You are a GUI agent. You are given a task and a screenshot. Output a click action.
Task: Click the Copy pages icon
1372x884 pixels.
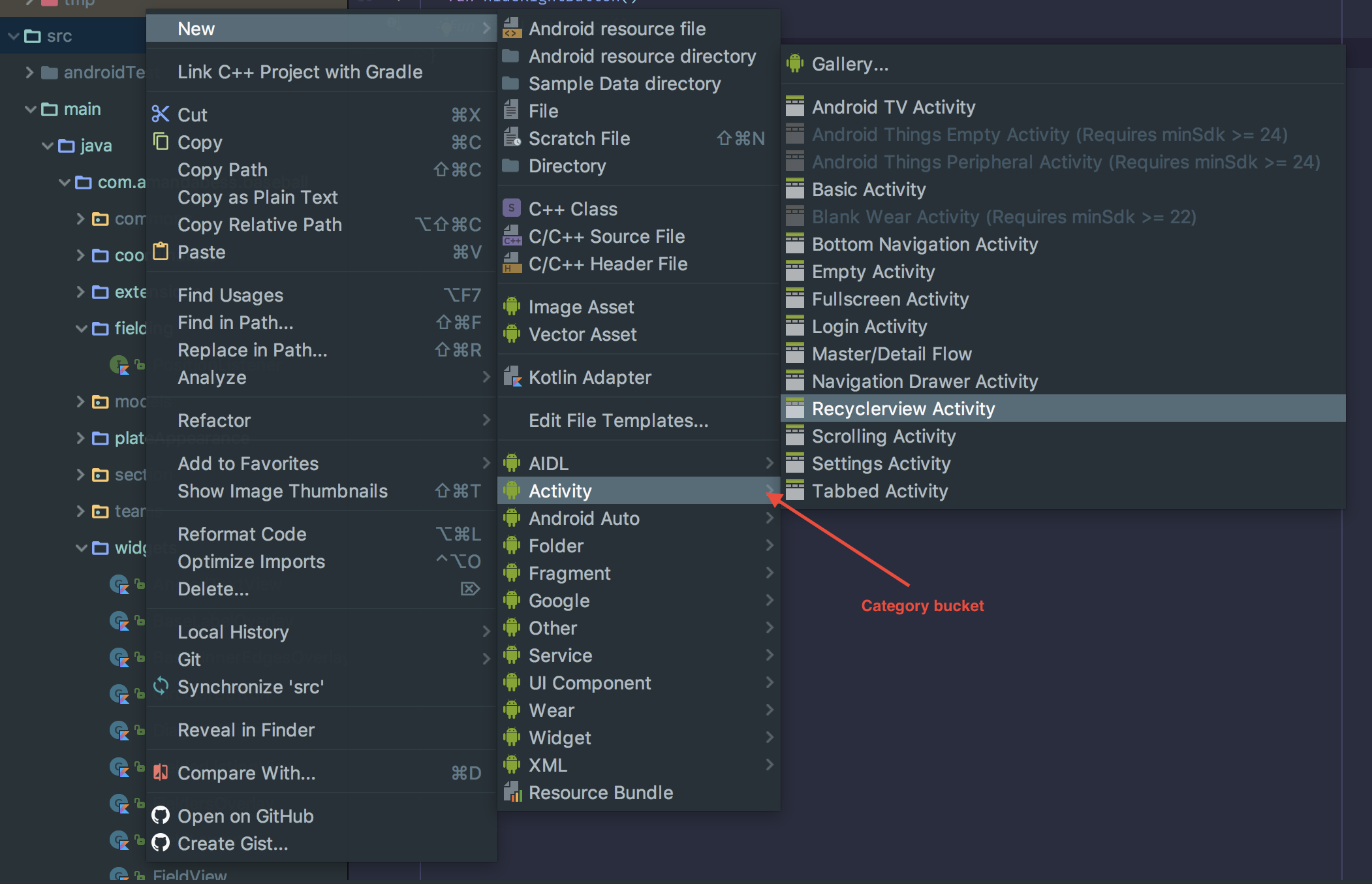(161, 141)
